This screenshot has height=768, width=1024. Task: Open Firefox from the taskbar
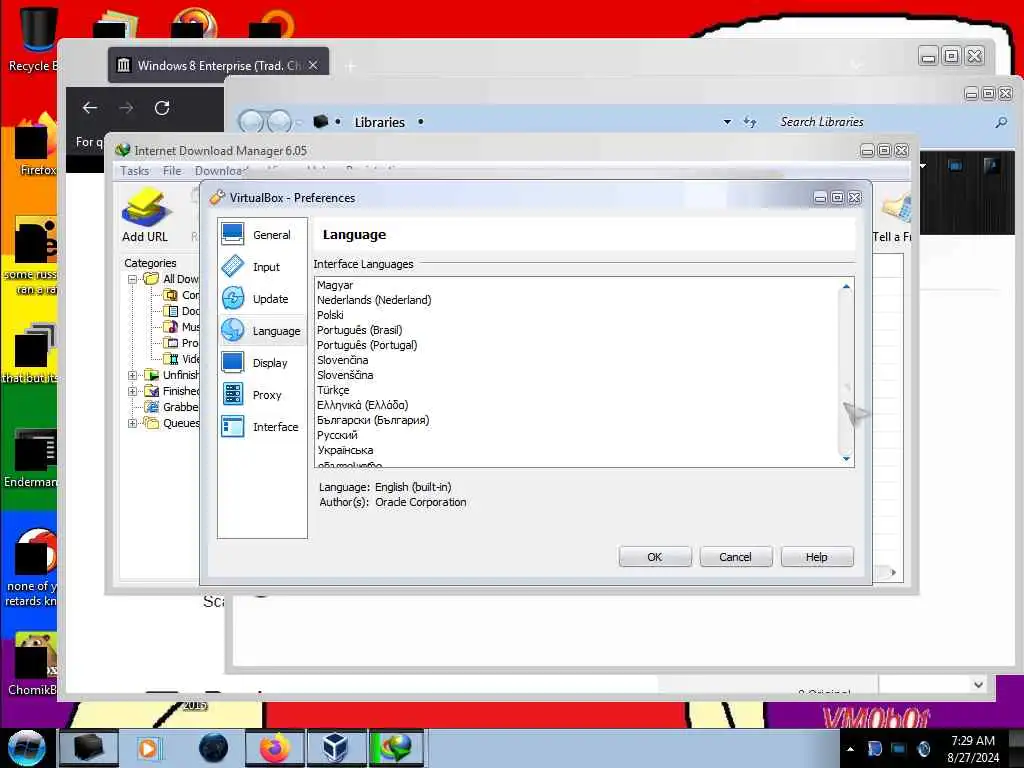pos(275,748)
